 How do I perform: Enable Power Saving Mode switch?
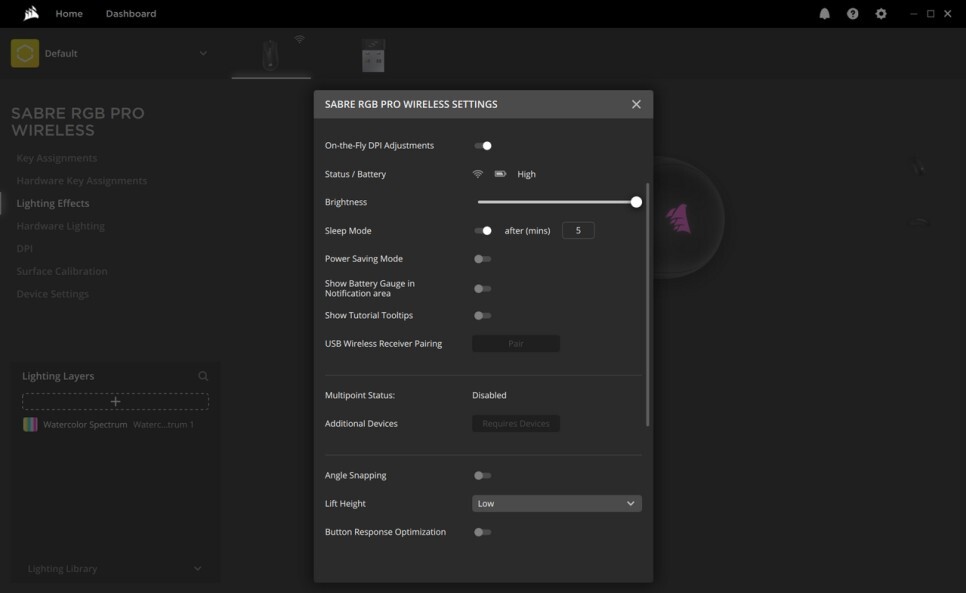(x=482, y=259)
